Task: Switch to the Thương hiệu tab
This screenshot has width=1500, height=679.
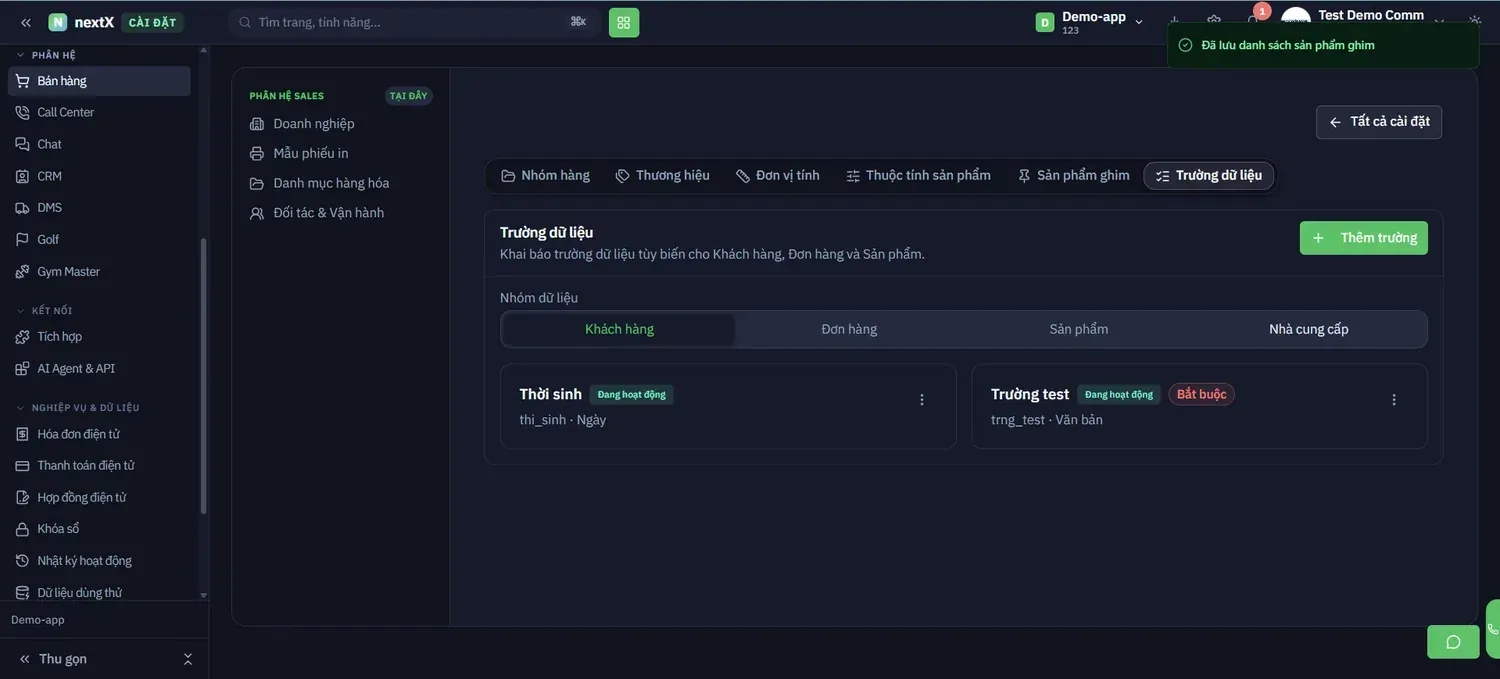Action: [x=662, y=176]
